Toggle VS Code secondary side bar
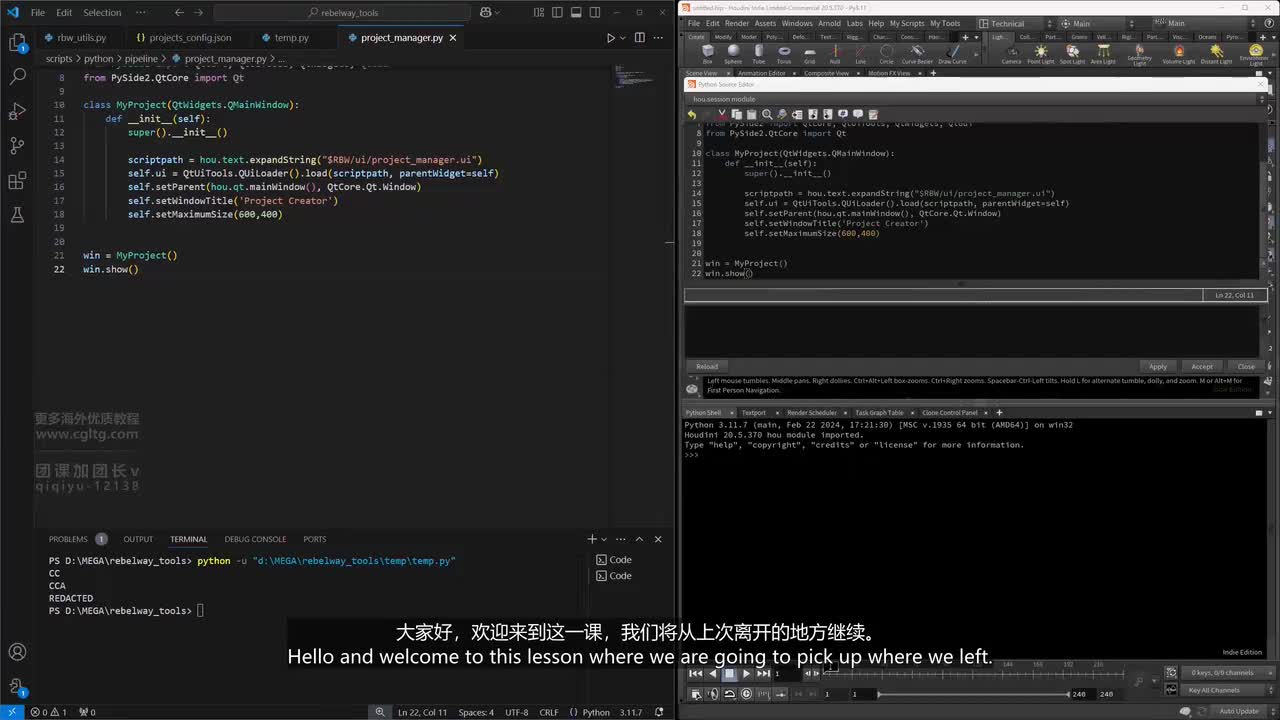The width and height of the screenshot is (1280, 720). (593, 12)
